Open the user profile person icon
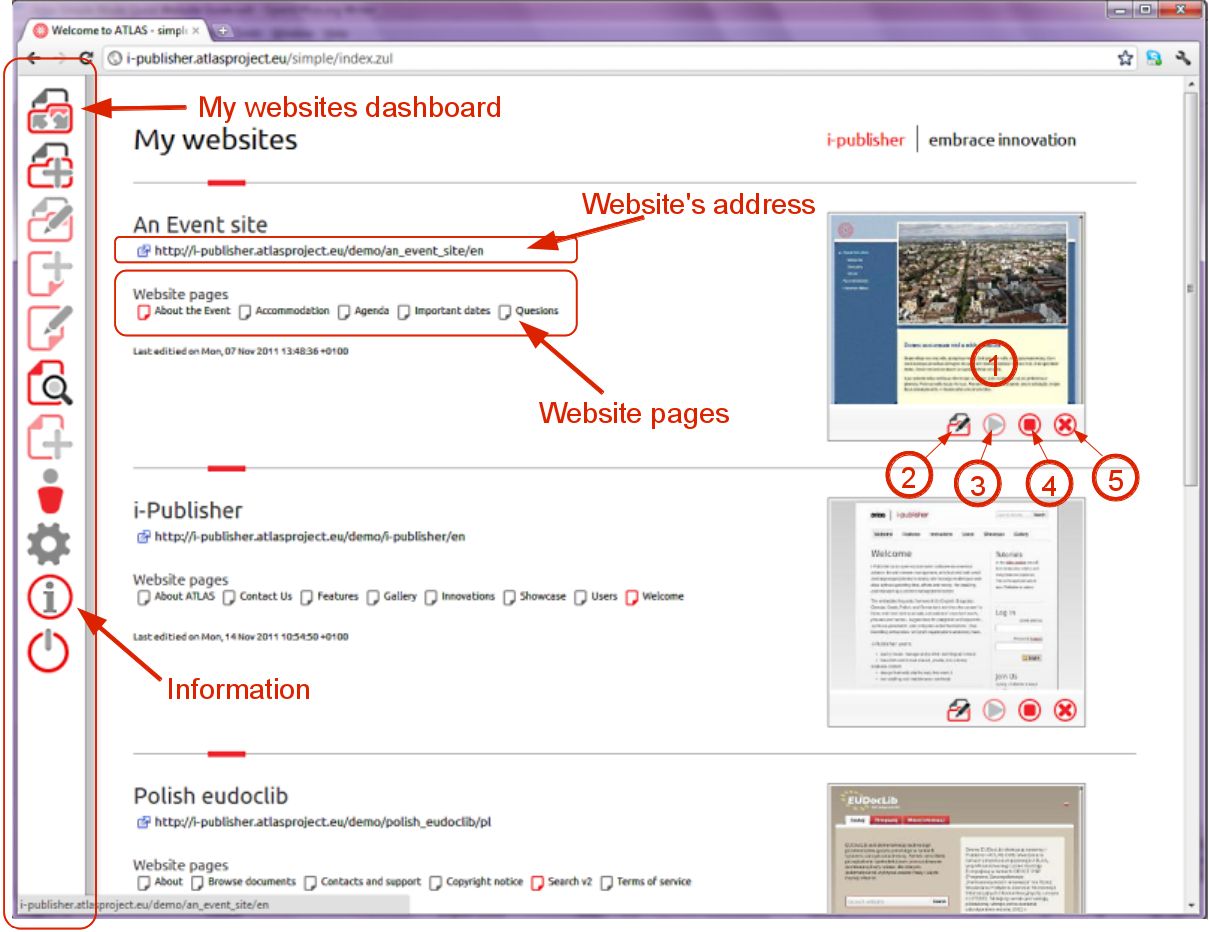This screenshot has width=1209, height=932. [49, 491]
